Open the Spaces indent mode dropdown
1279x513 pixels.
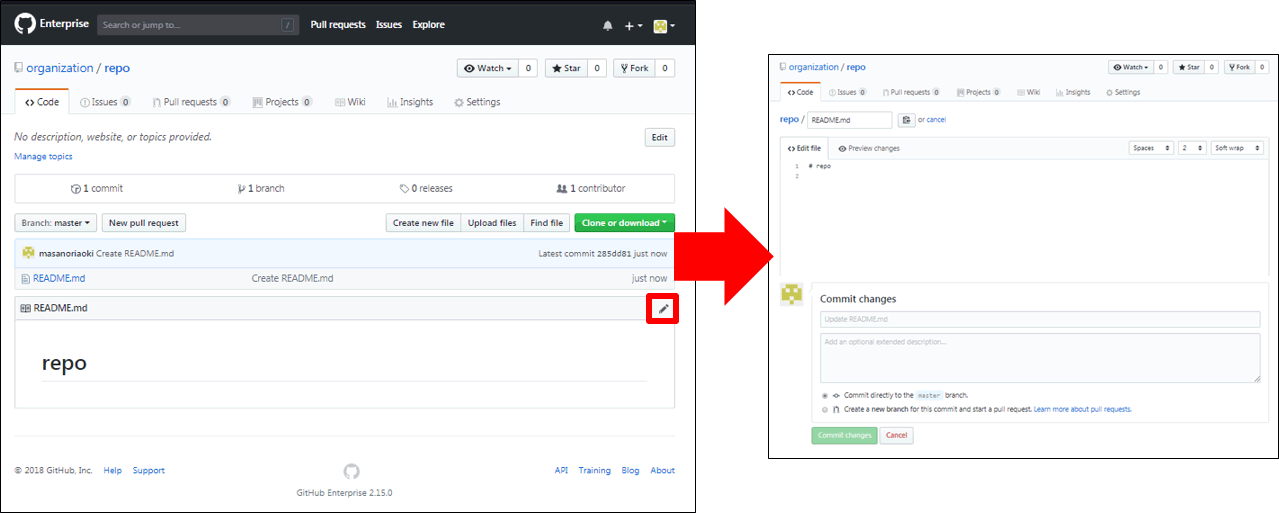tap(1151, 148)
